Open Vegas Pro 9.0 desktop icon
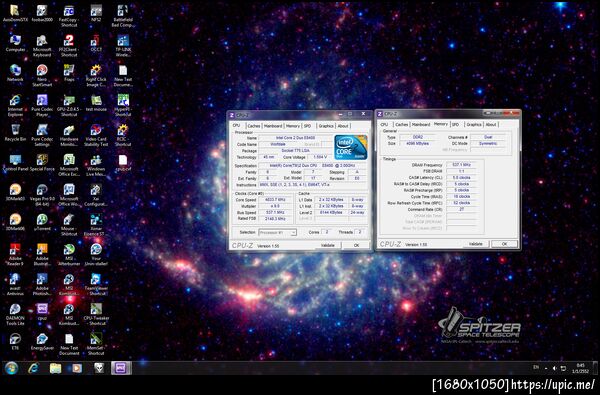Viewport: 600px width, 395px height. [x=42, y=195]
